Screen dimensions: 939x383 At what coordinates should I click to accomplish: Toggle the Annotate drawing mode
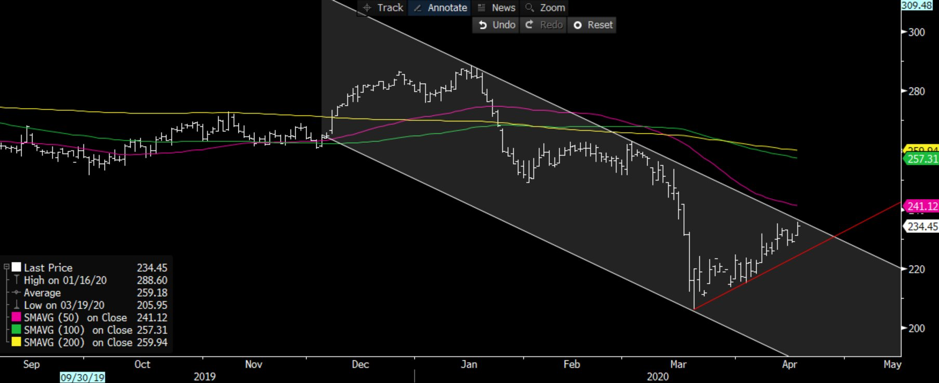[440, 8]
